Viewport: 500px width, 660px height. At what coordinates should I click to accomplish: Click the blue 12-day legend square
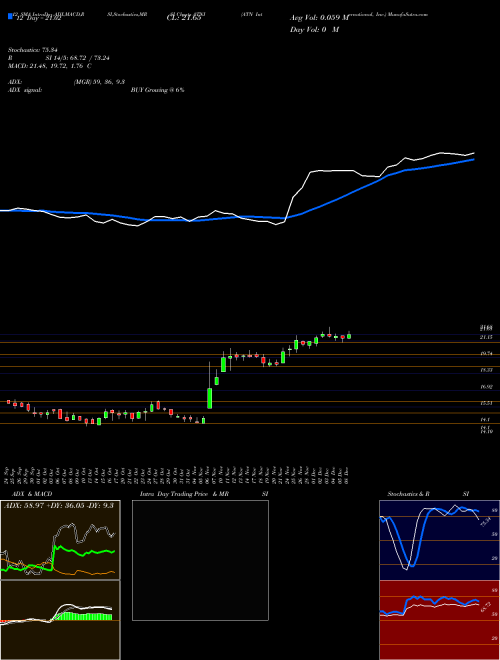tap(11, 17)
